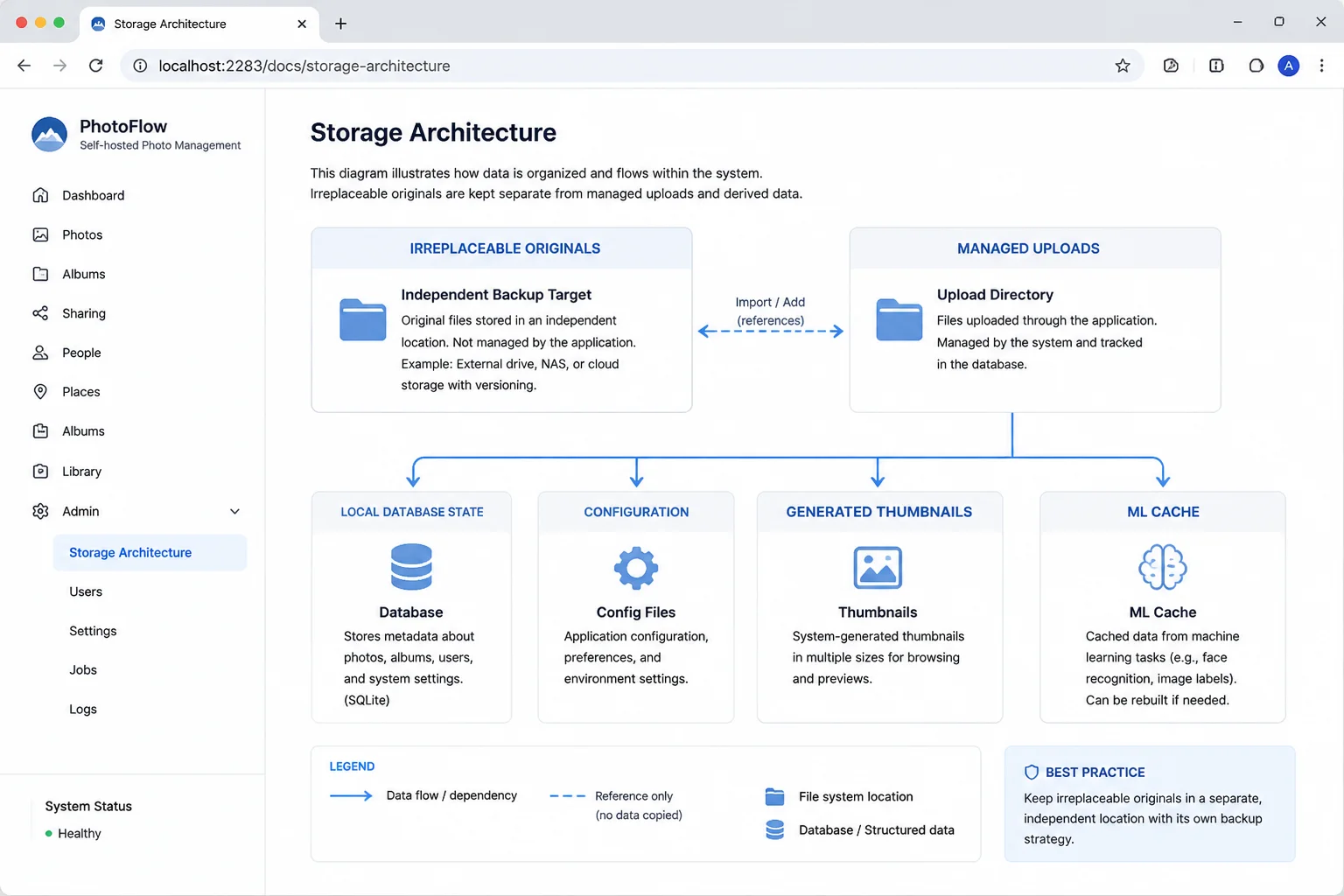This screenshot has height=896, width=1344.
Task: Click the Data flow / dependency legend text
Action: [x=451, y=795]
